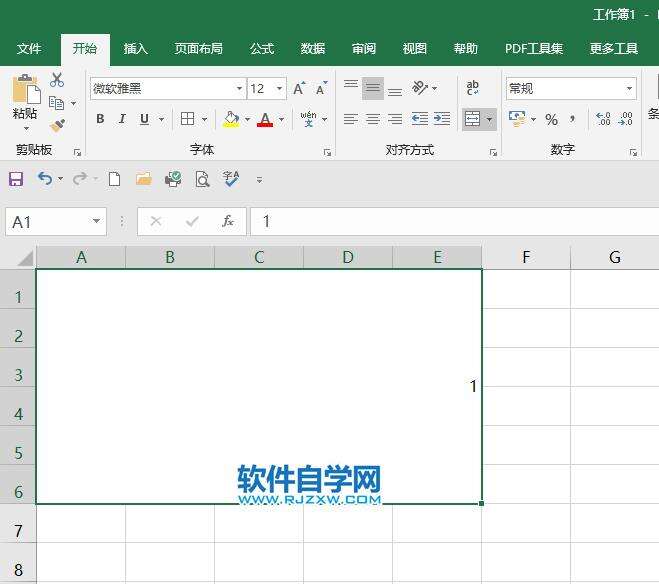Apply the yellow fill color
The image size is (659, 584).
(231, 119)
